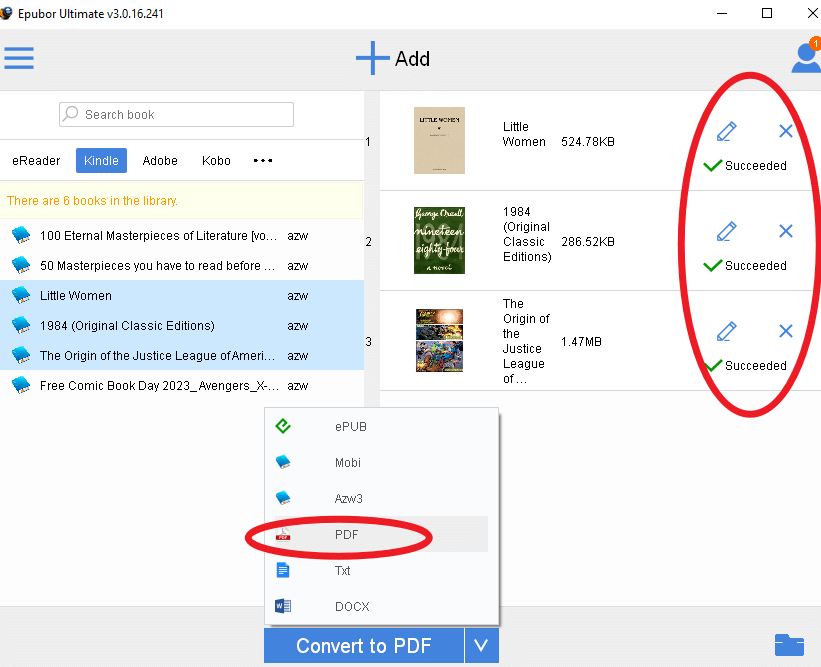The height and width of the screenshot is (667, 821).
Task: Click the Justice League title in conversion list
Action: click(526, 341)
